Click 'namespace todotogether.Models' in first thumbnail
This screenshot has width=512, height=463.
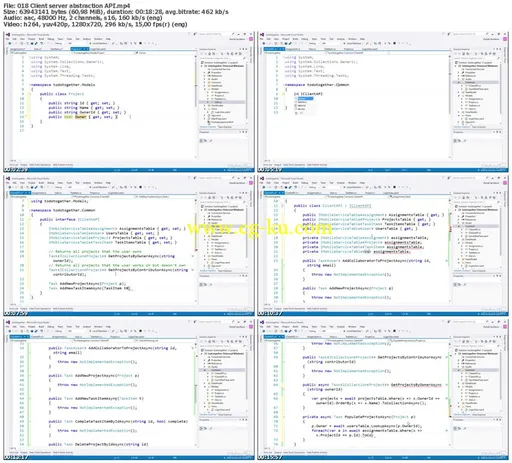[63, 85]
